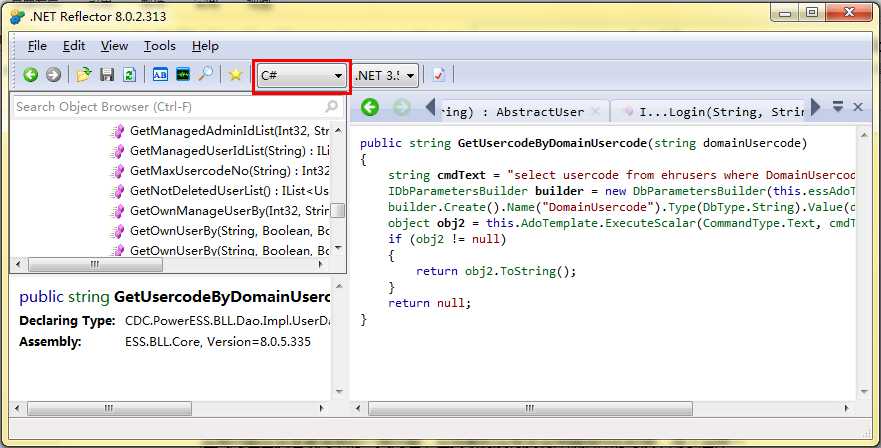Click the gray Forward navigation toolbar arrow
Screen dimensions: 881x448
click(53, 75)
